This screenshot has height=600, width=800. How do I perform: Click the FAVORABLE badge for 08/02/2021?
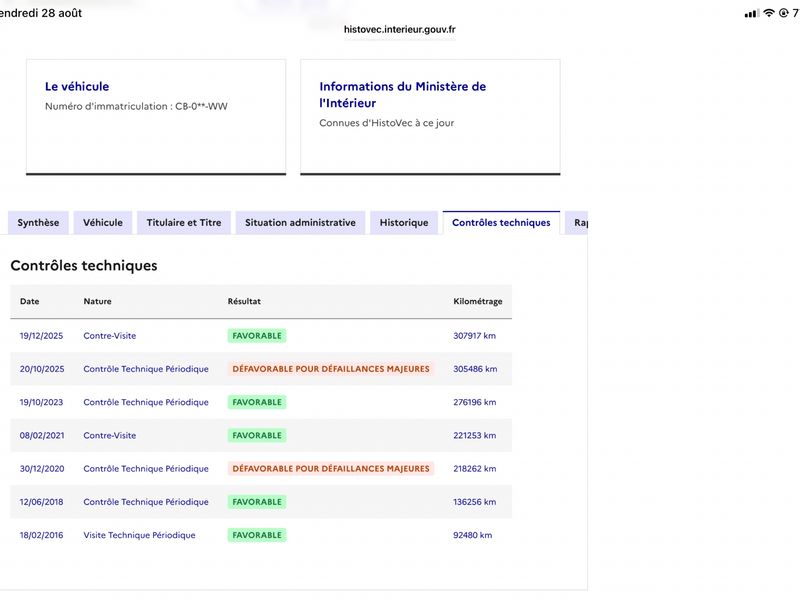[257, 435]
